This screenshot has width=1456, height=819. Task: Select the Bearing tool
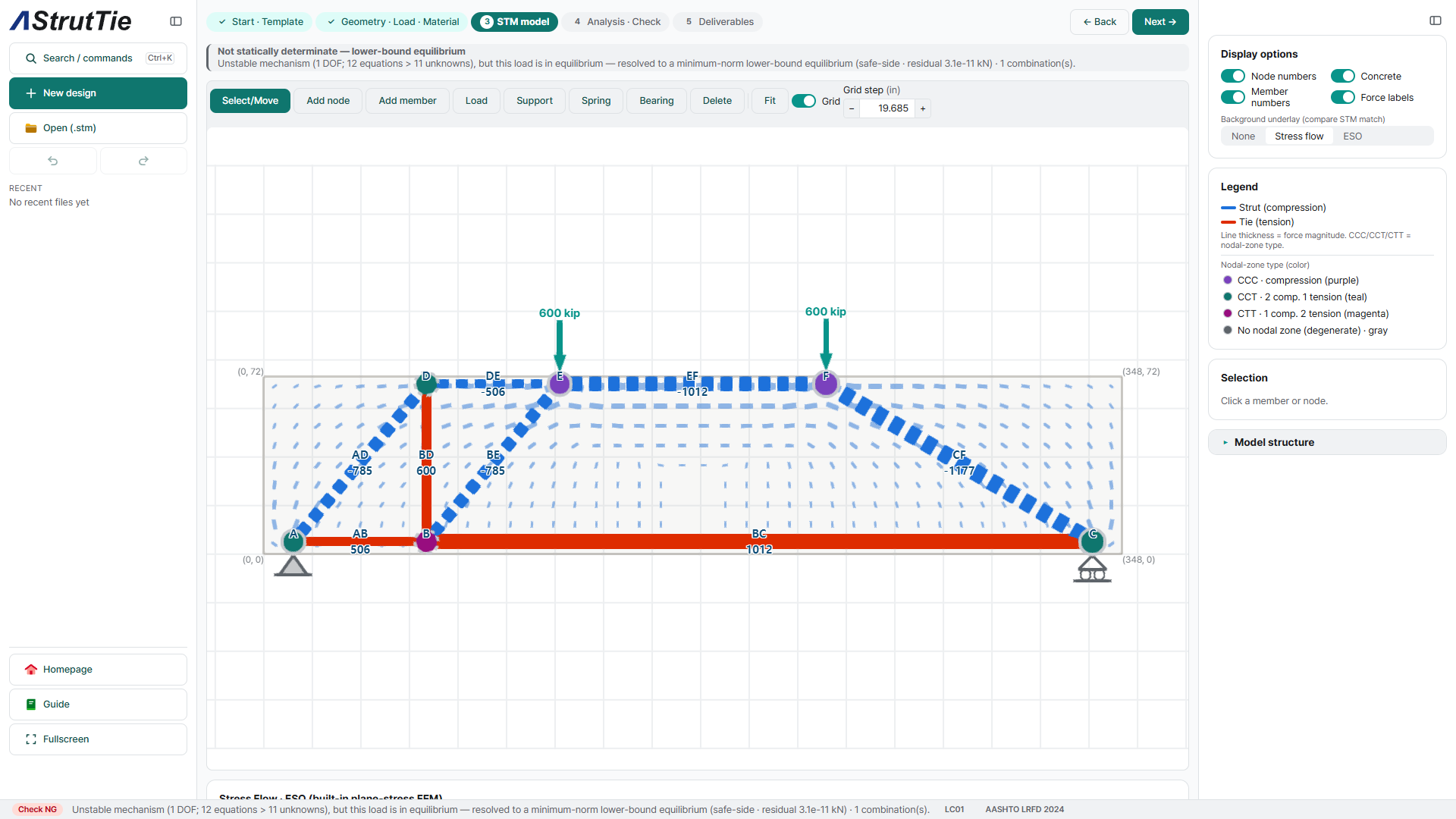pos(657,101)
